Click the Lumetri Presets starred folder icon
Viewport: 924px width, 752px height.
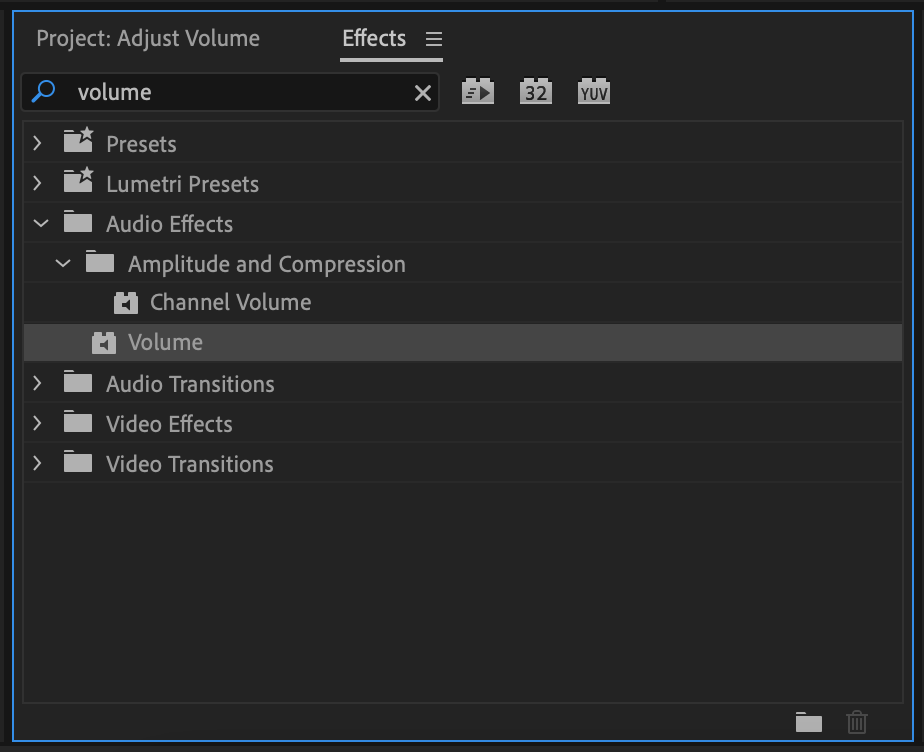[x=78, y=180]
